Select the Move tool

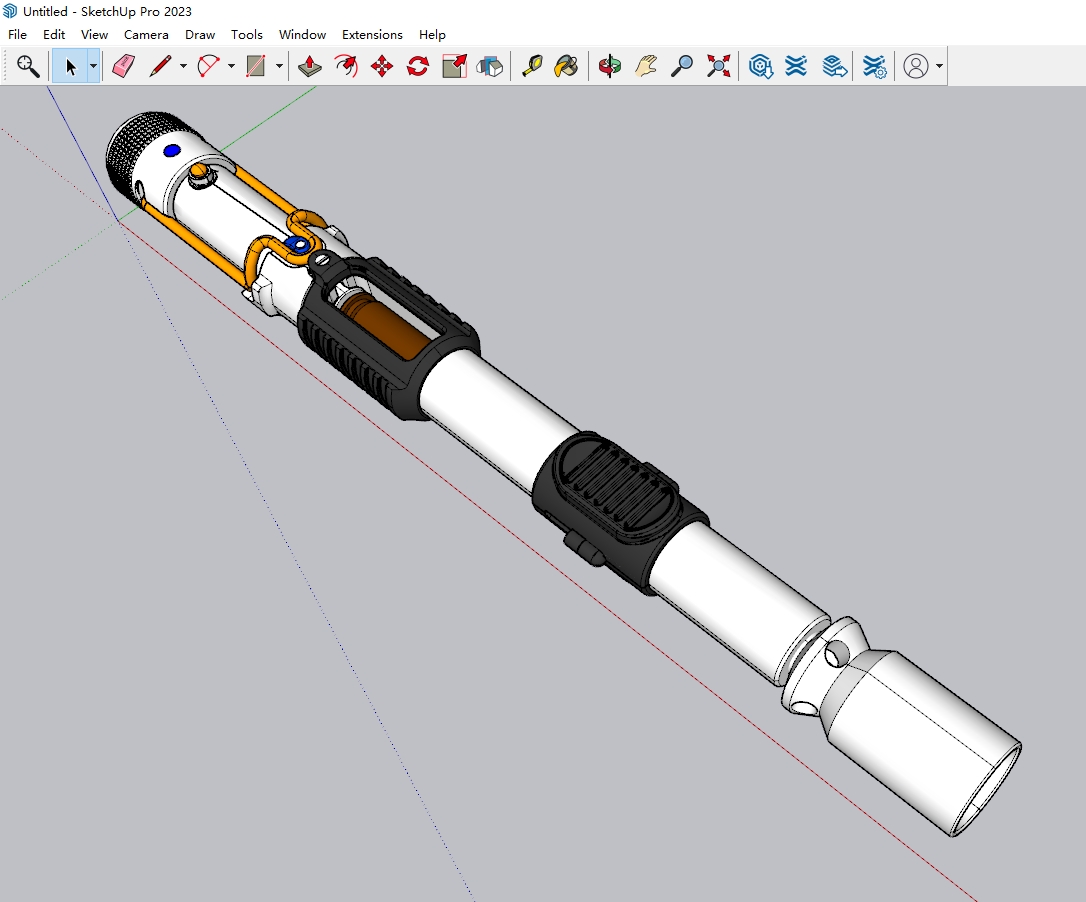(382, 67)
